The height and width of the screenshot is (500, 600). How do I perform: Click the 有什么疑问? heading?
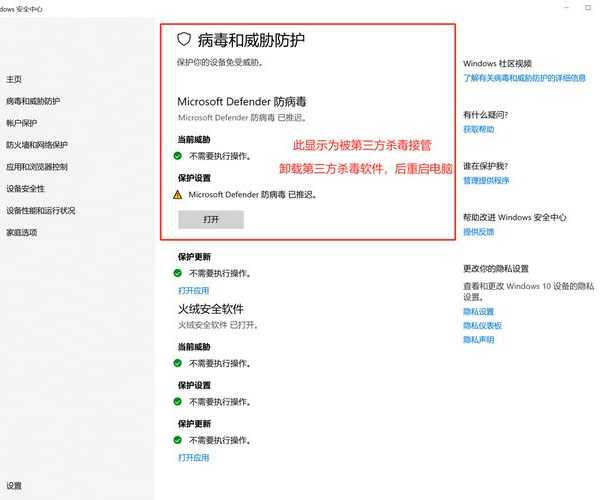(486, 115)
